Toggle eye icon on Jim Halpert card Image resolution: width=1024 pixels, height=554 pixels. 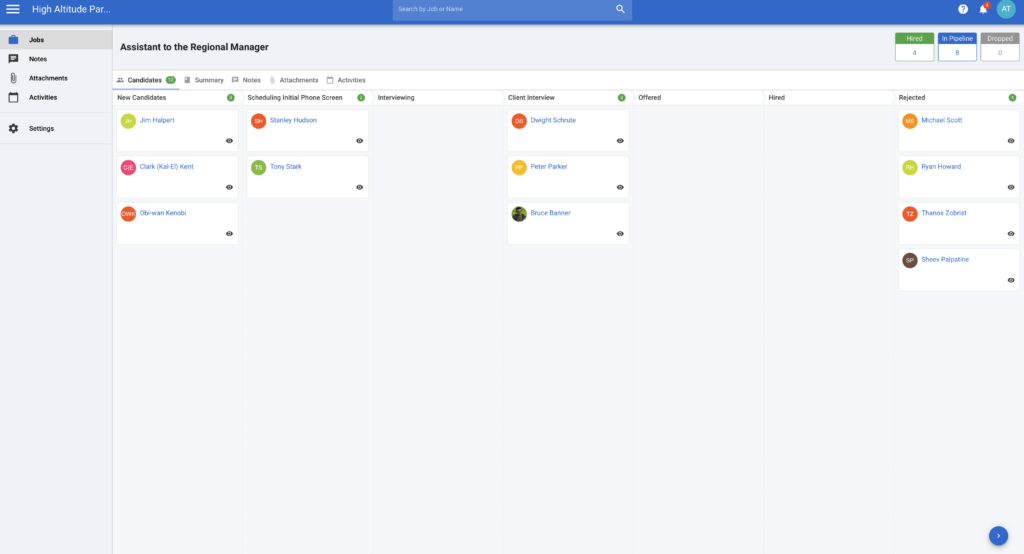tap(229, 141)
